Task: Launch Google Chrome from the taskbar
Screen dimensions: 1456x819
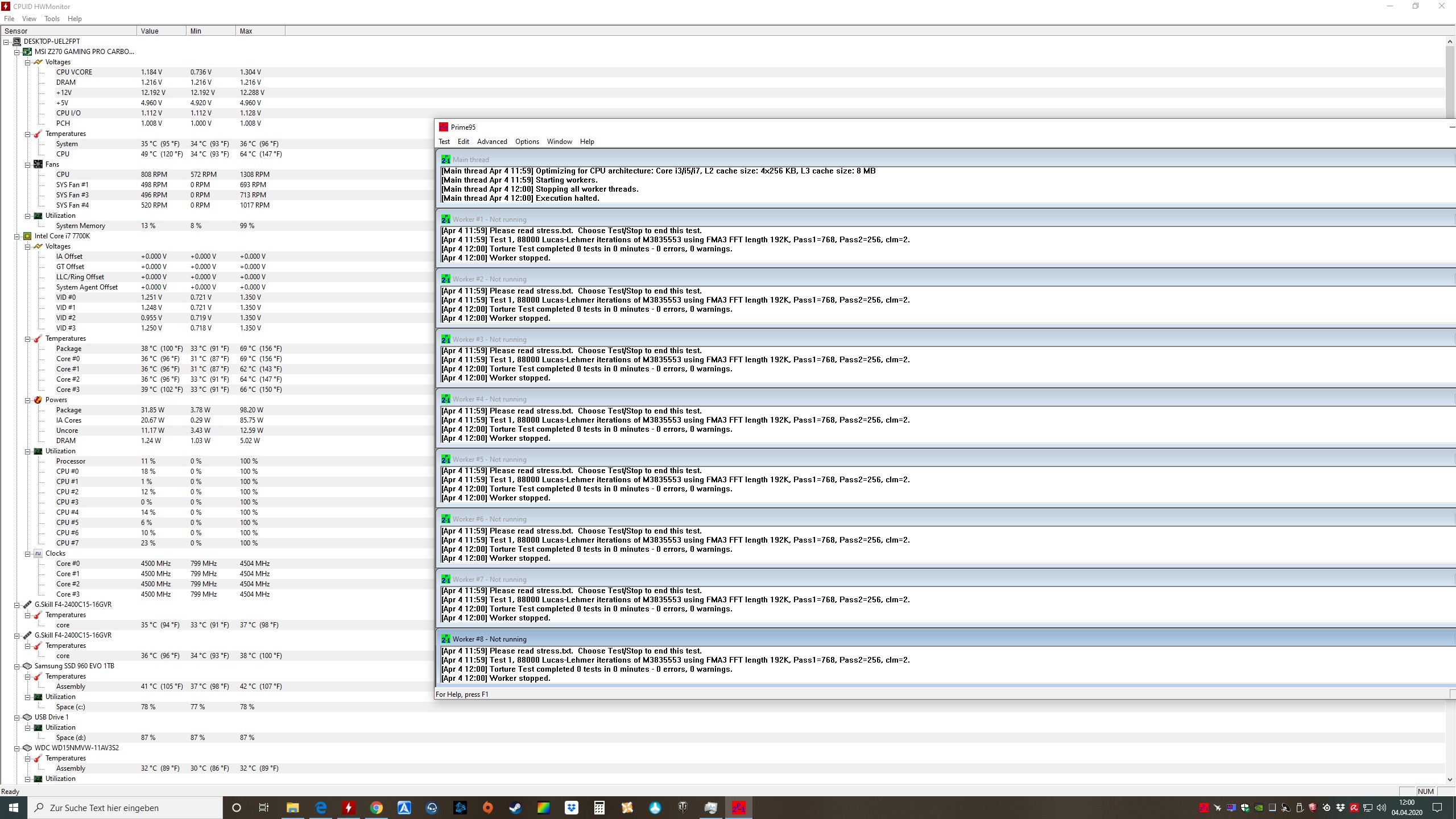Action: coord(377,808)
